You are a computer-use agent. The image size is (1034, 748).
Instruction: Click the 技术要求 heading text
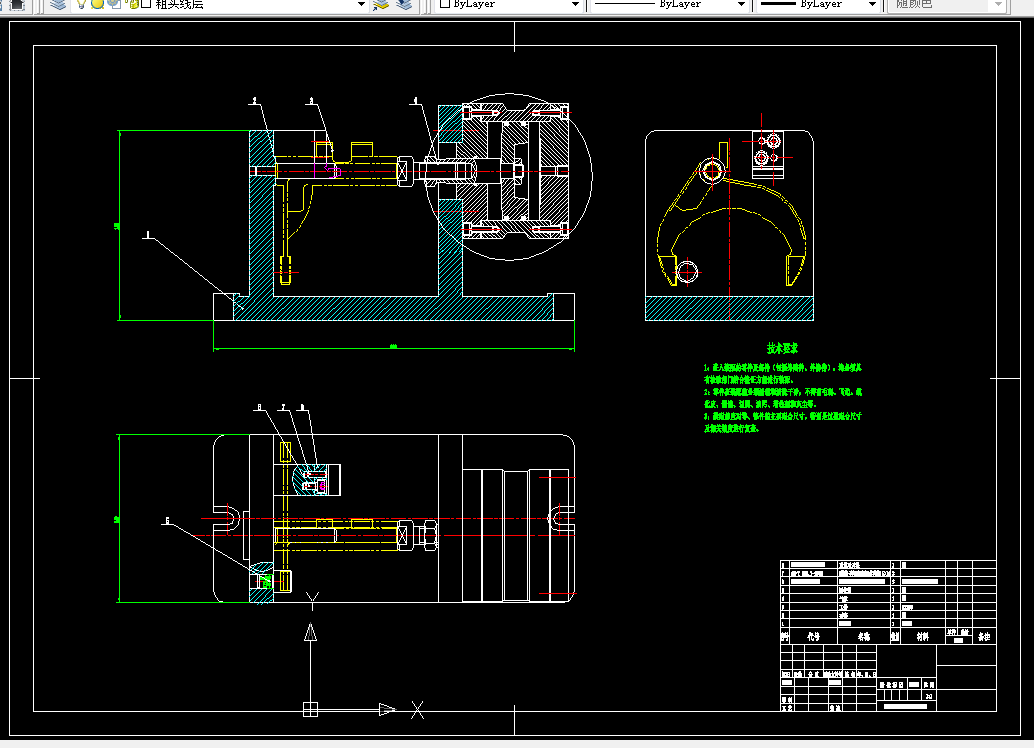coord(782,348)
